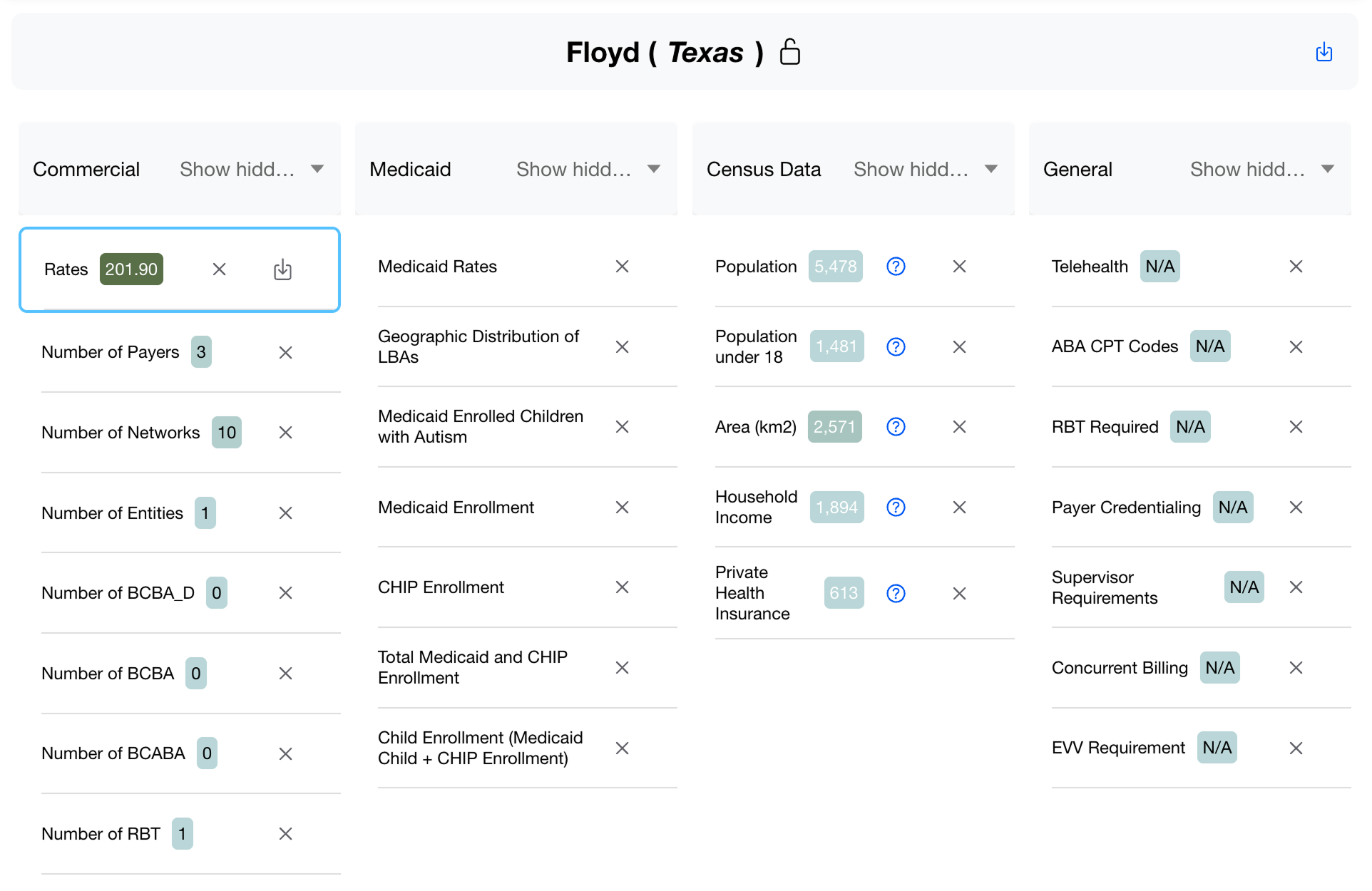Click the Commercial column heading
The width and height of the screenshot is (1372, 891).
pyautogui.click(x=86, y=170)
